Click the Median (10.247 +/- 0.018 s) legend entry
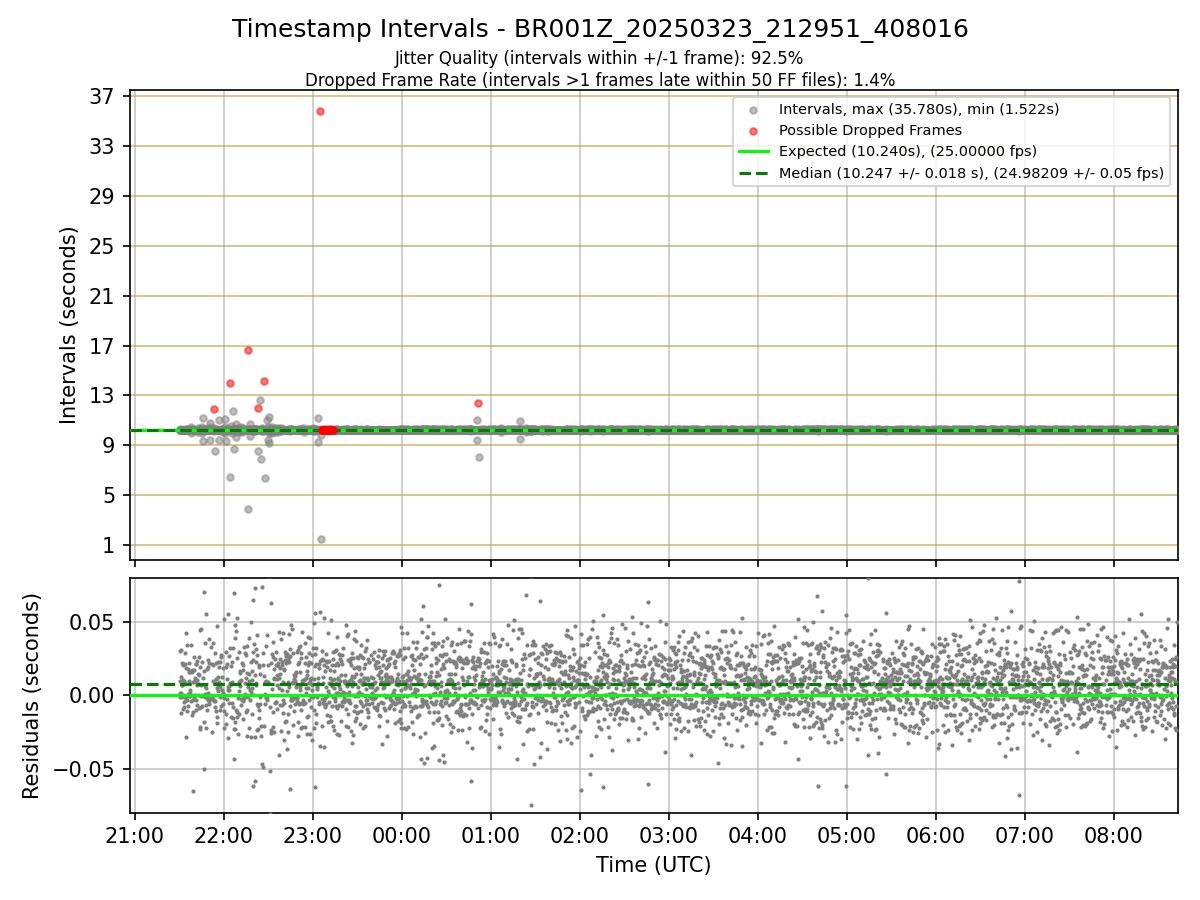1200x900 pixels. 951,173
